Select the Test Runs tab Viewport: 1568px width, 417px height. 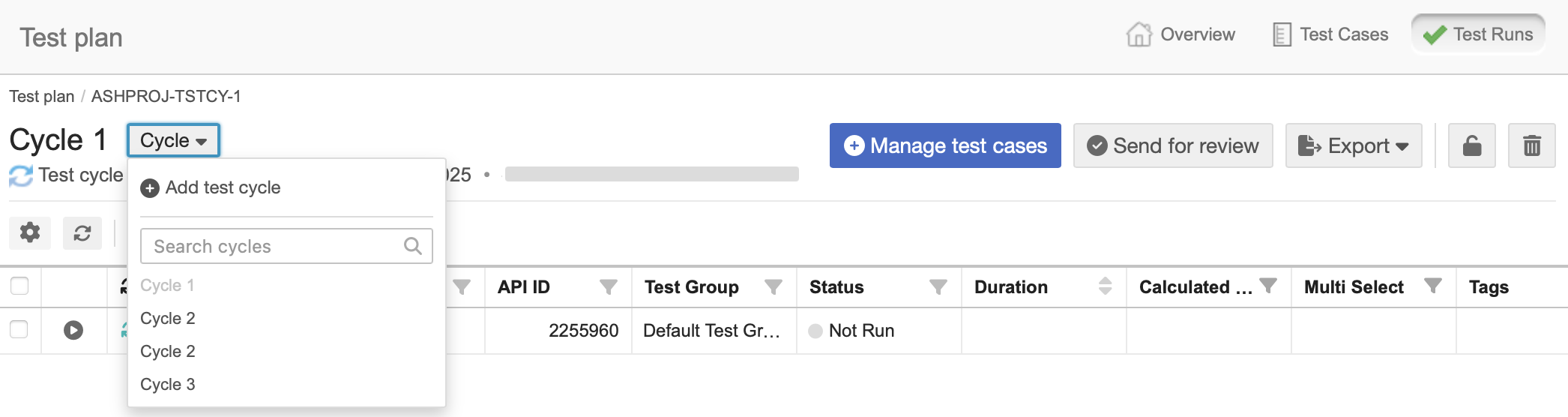click(1478, 34)
